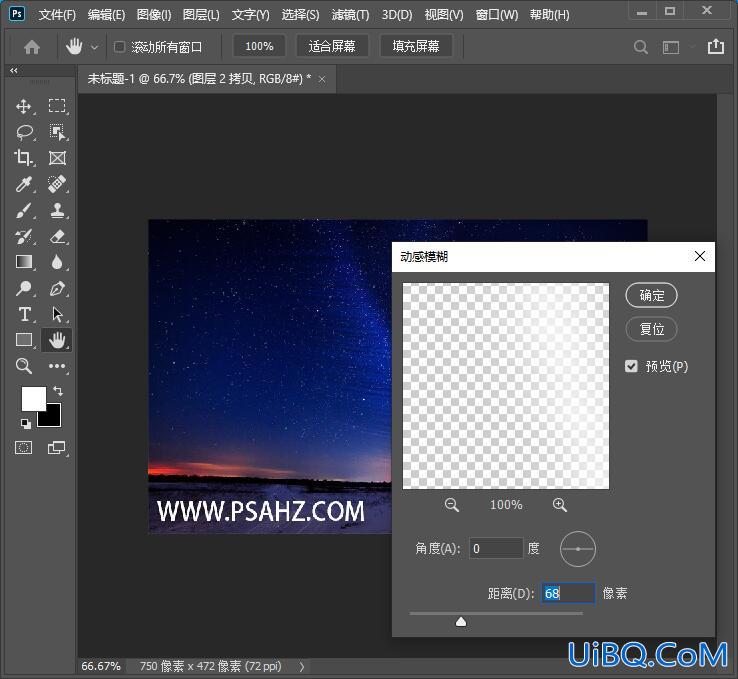Image resolution: width=738 pixels, height=679 pixels.
Task: Toggle Quick Mask mode
Action: (24, 447)
